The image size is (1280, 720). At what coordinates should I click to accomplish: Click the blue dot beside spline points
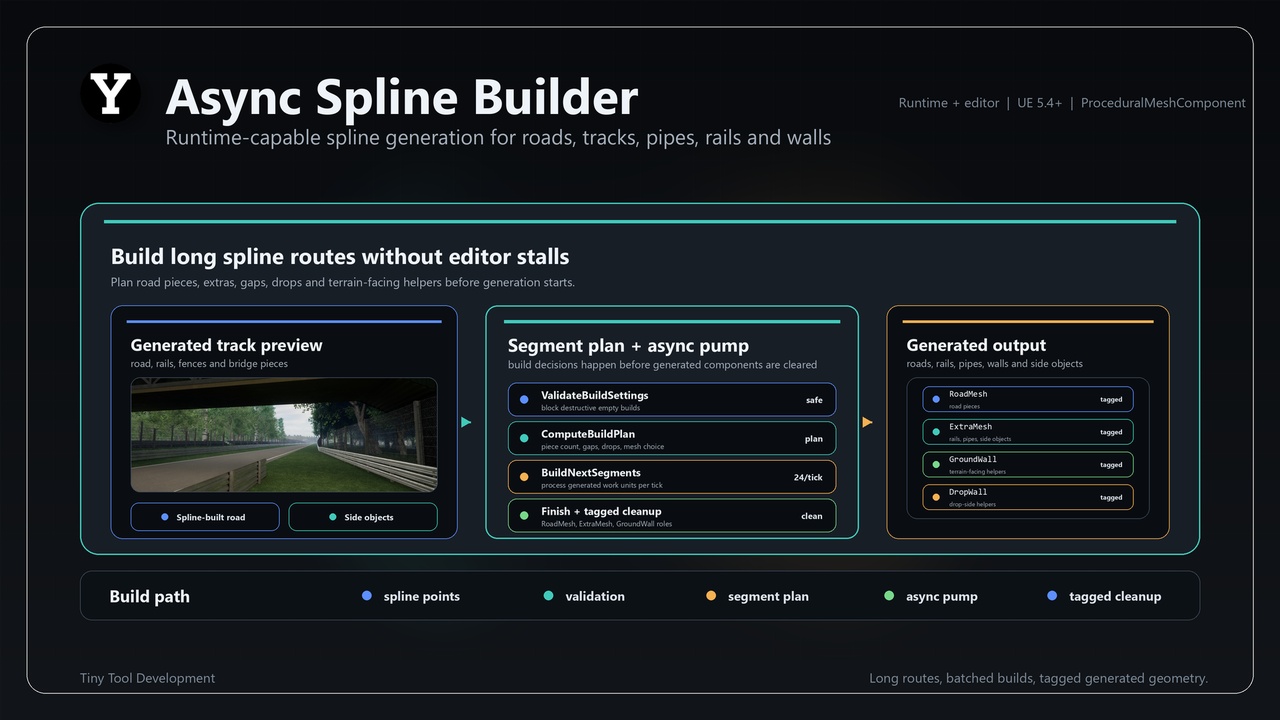click(367, 596)
